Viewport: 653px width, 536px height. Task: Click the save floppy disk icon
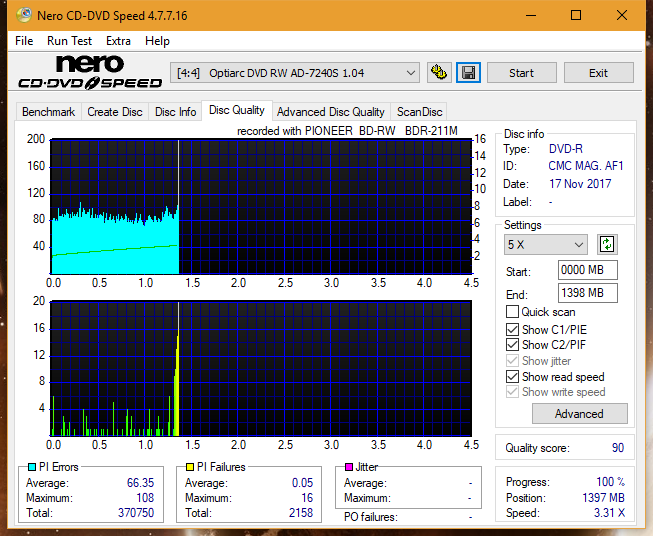point(469,73)
